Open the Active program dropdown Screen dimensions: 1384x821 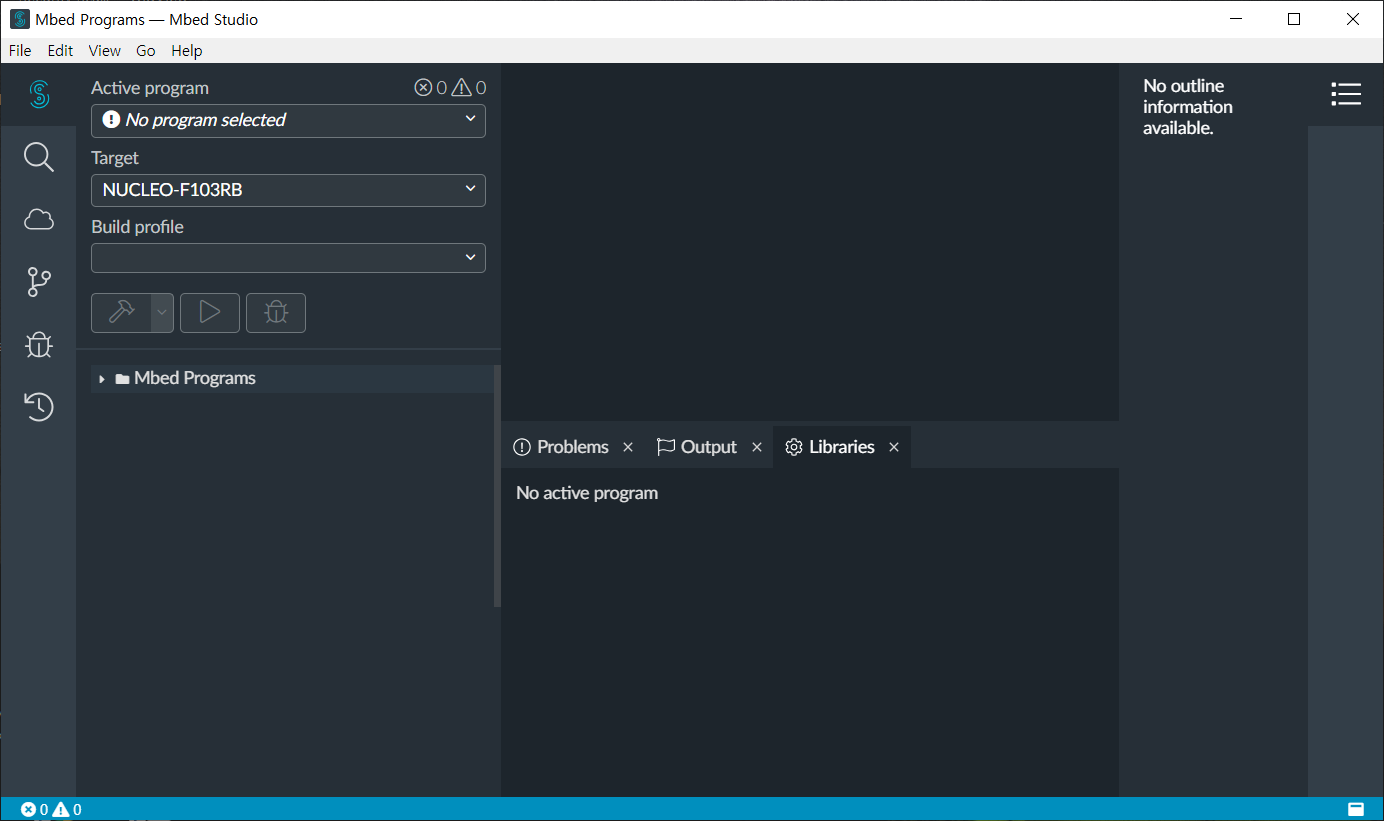coord(288,121)
